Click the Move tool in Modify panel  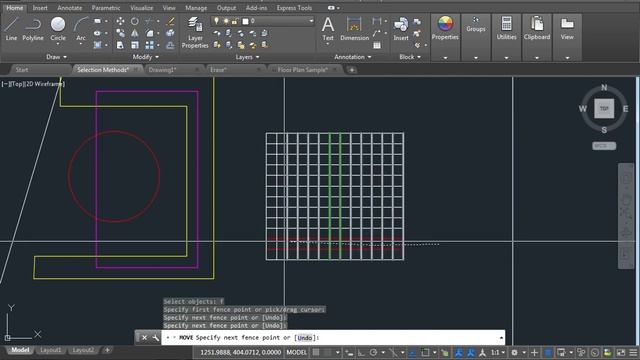click(120, 21)
